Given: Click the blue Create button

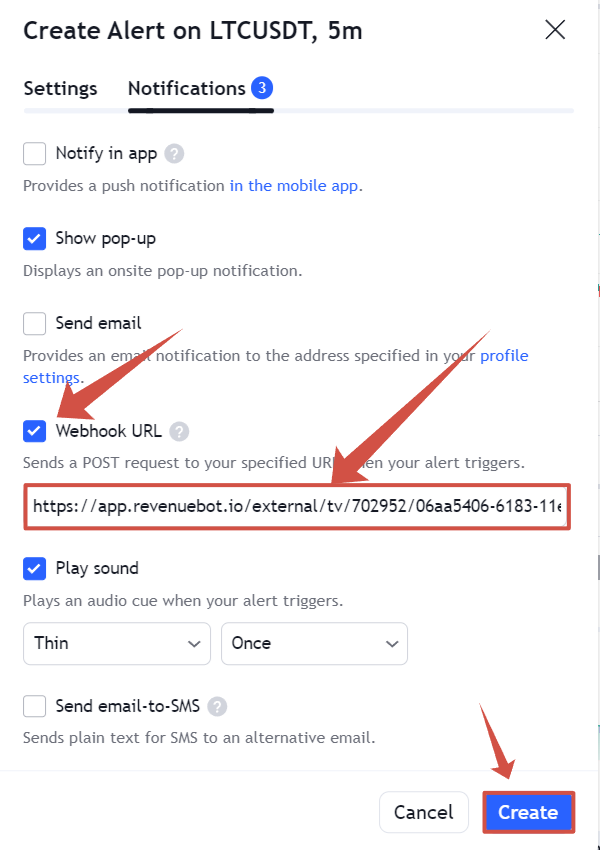Looking at the screenshot, I should pyautogui.click(x=528, y=812).
